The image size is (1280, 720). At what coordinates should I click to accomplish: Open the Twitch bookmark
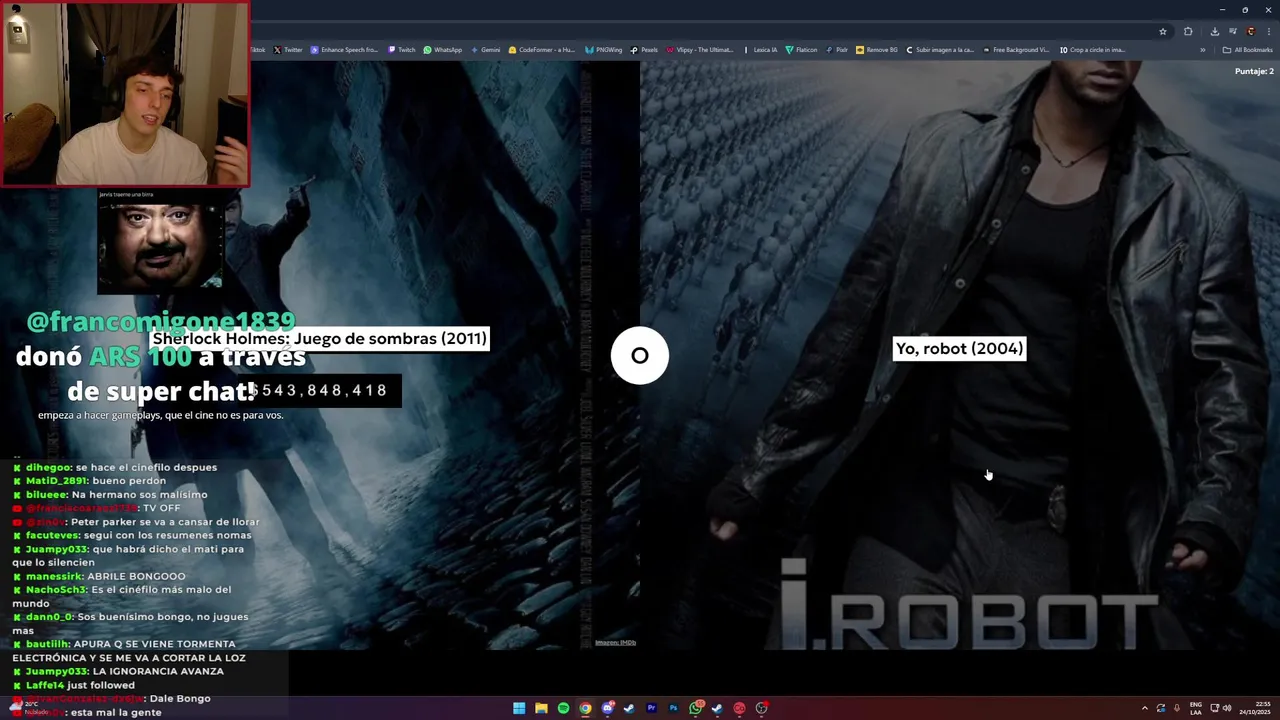click(x=402, y=49)
